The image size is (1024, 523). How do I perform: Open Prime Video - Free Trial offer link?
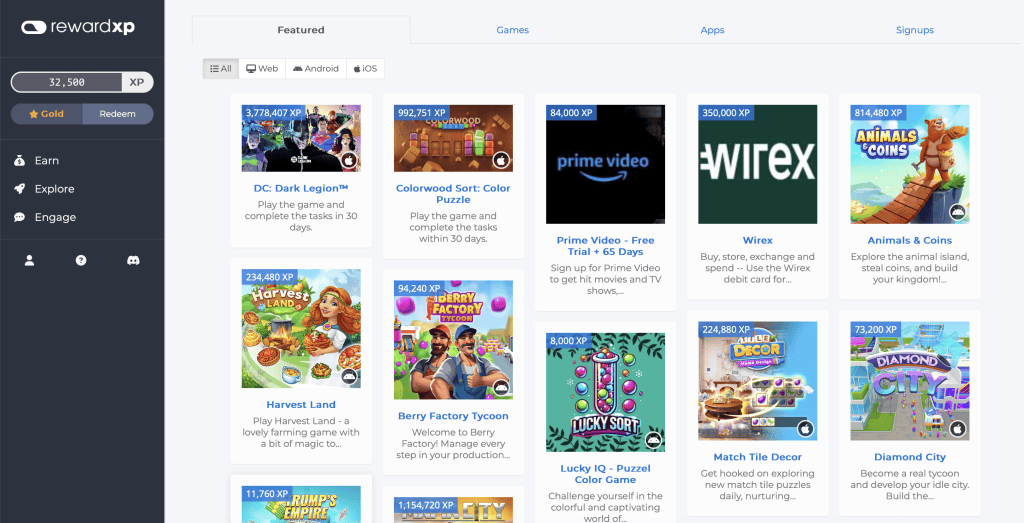605,246
